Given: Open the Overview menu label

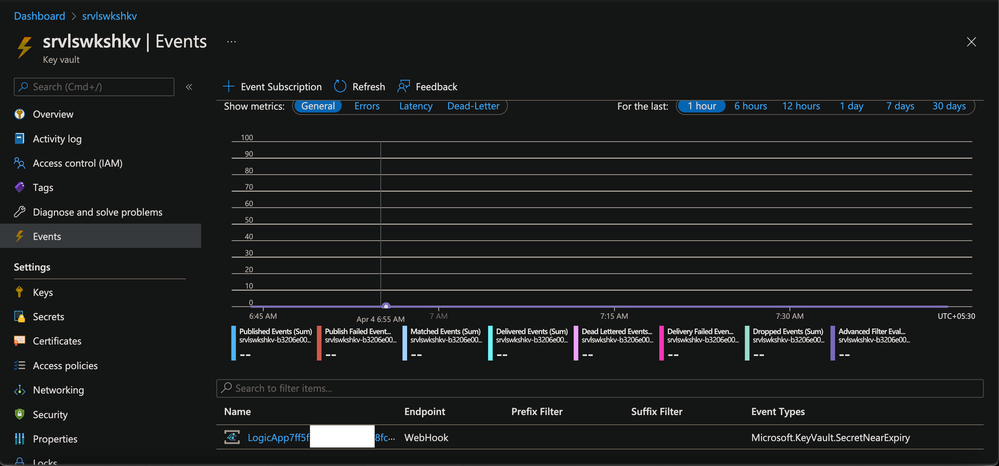Looking at the screenshot, I should tap(53, 114).
